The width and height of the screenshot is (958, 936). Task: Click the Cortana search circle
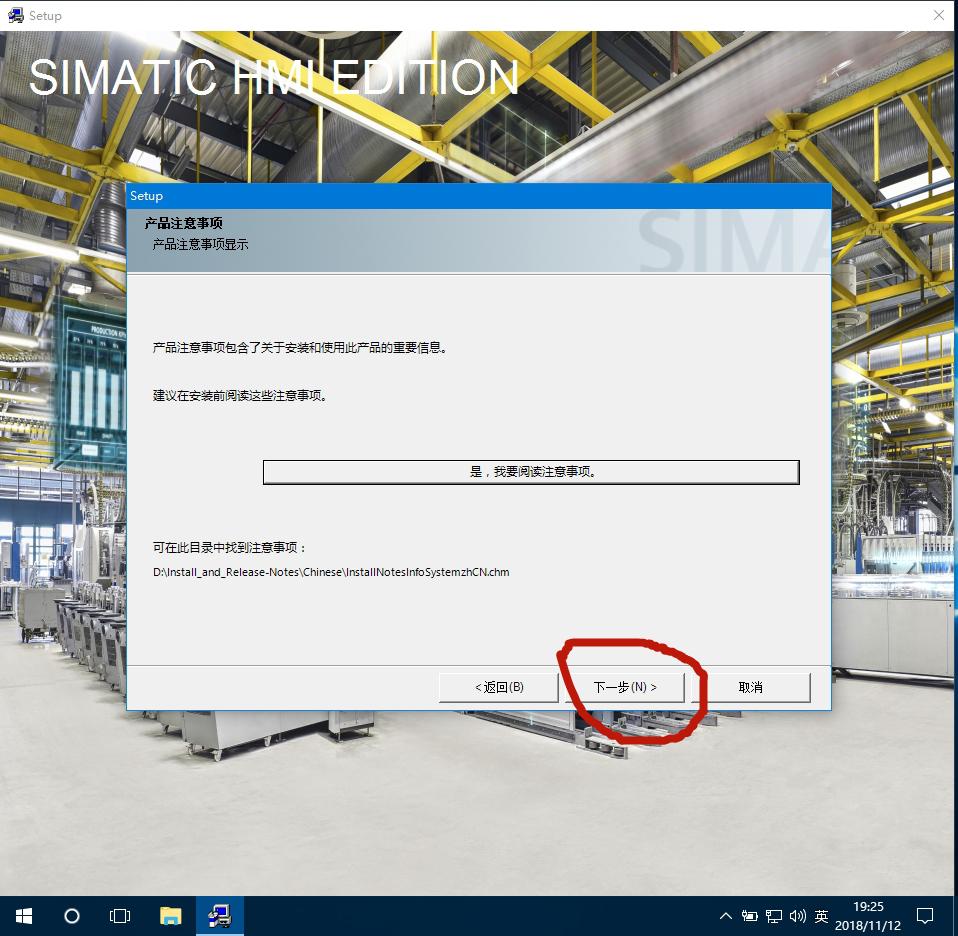coord(70,915)
